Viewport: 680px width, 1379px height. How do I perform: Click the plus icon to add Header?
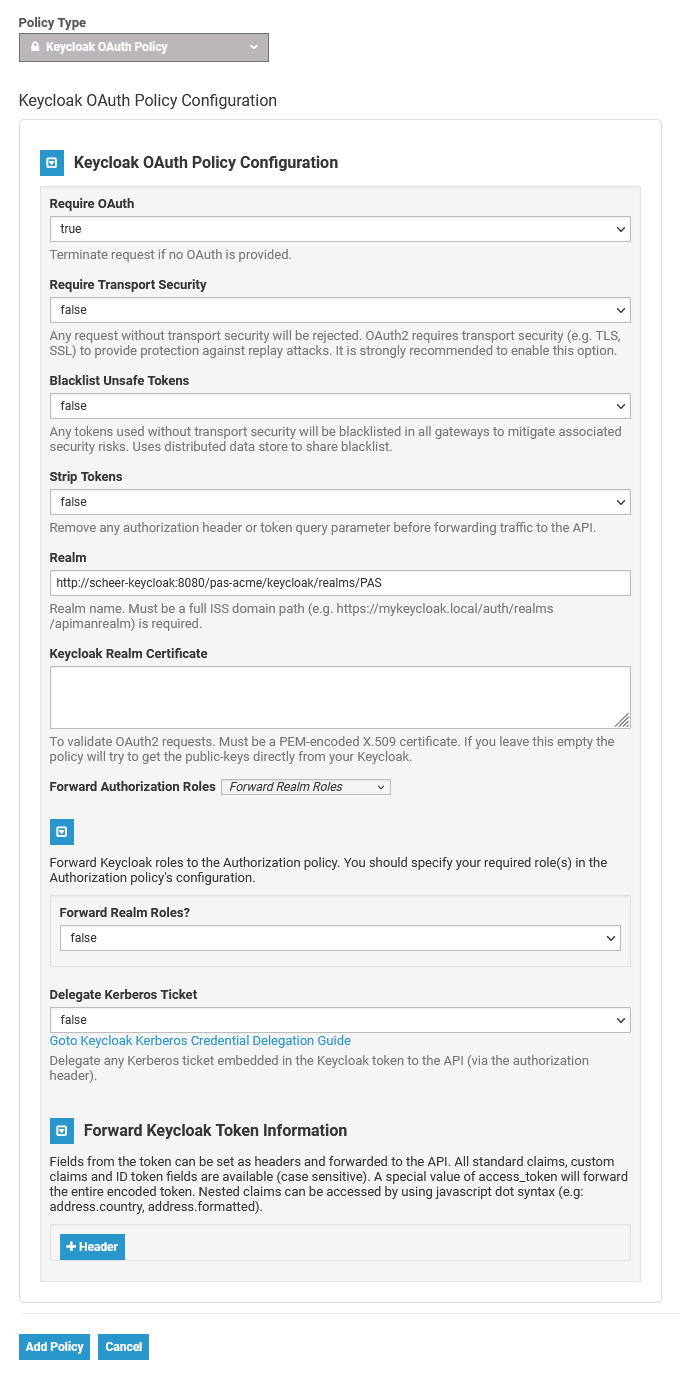tap(72, 1247)
